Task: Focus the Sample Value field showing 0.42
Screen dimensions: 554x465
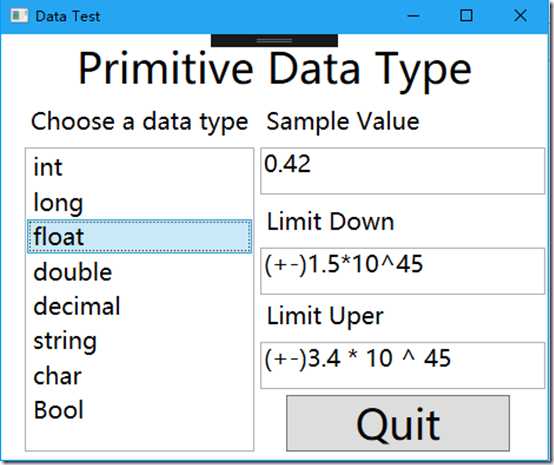Action: click(x=402, y=171)
